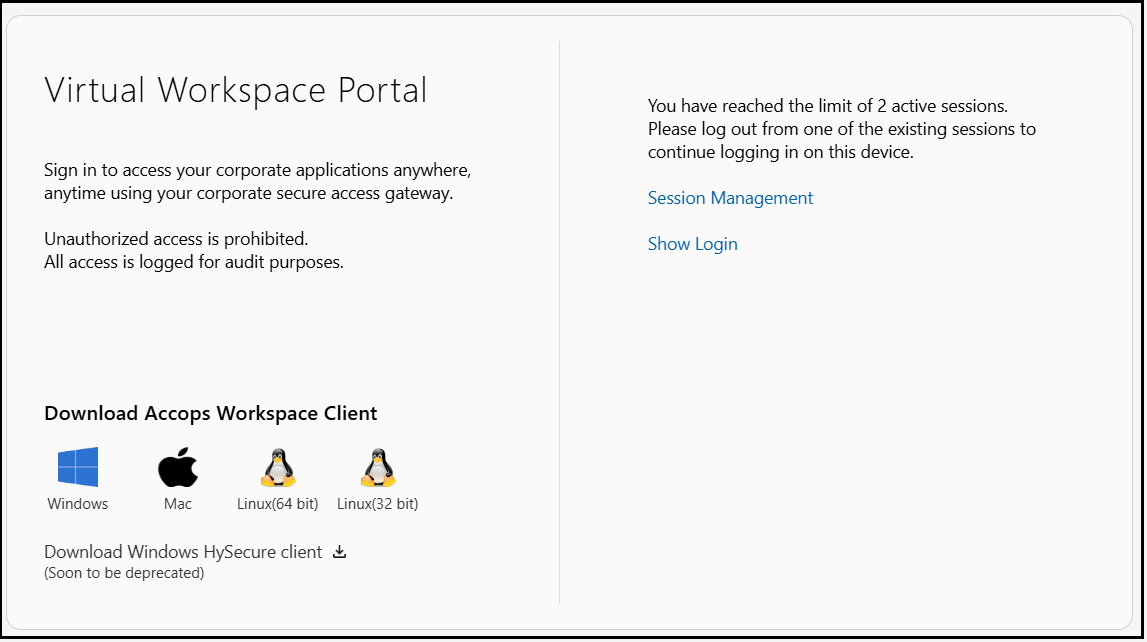Viewport: 1147px width, 642px height.
Task: Click the Virtual Workspace Portal heading
Action: 236,90
